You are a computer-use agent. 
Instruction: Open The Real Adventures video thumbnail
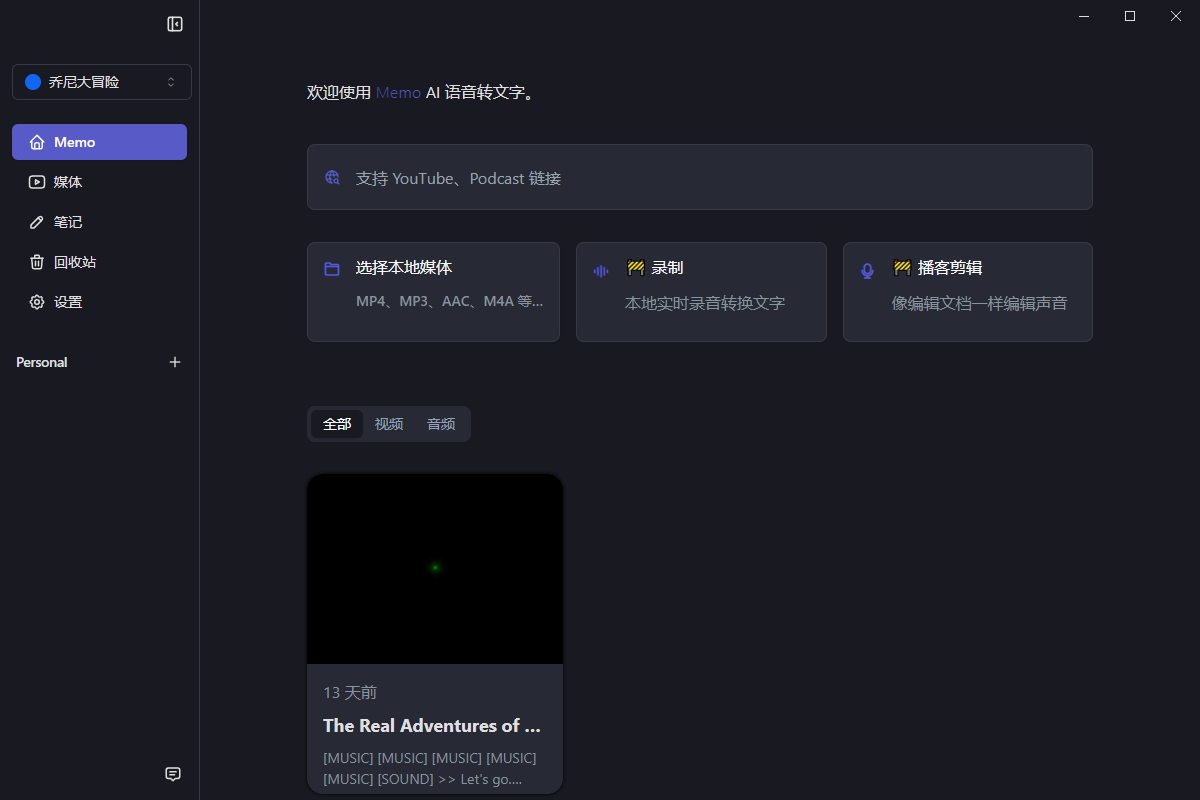point(435,568)
